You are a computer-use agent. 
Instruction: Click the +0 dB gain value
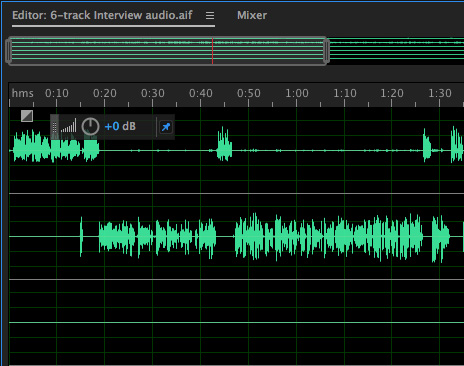click(120, 126)
